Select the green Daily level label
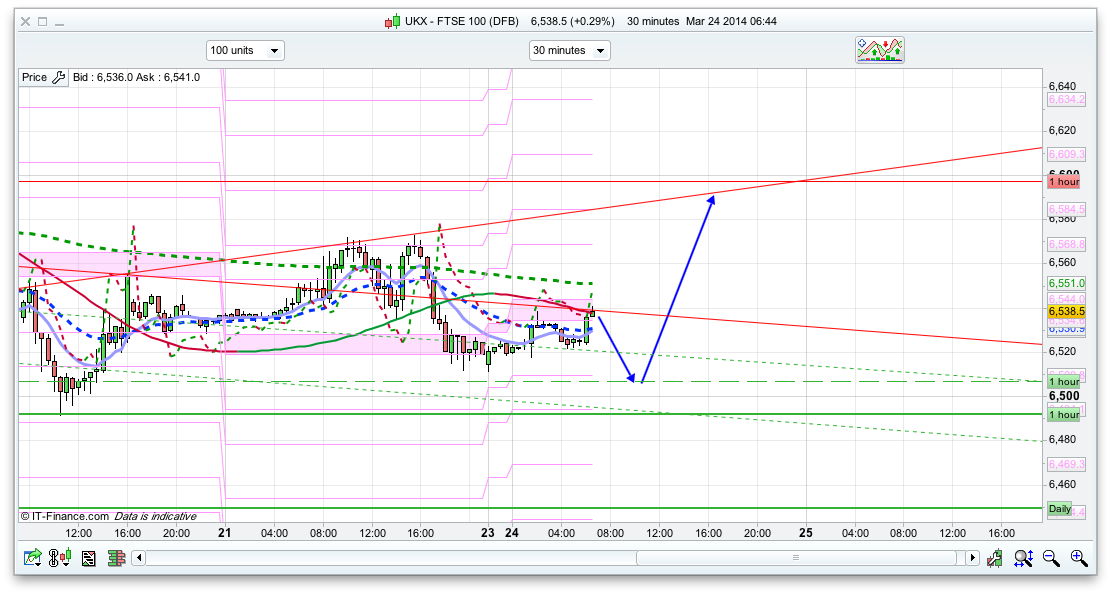 (1059, 509)
